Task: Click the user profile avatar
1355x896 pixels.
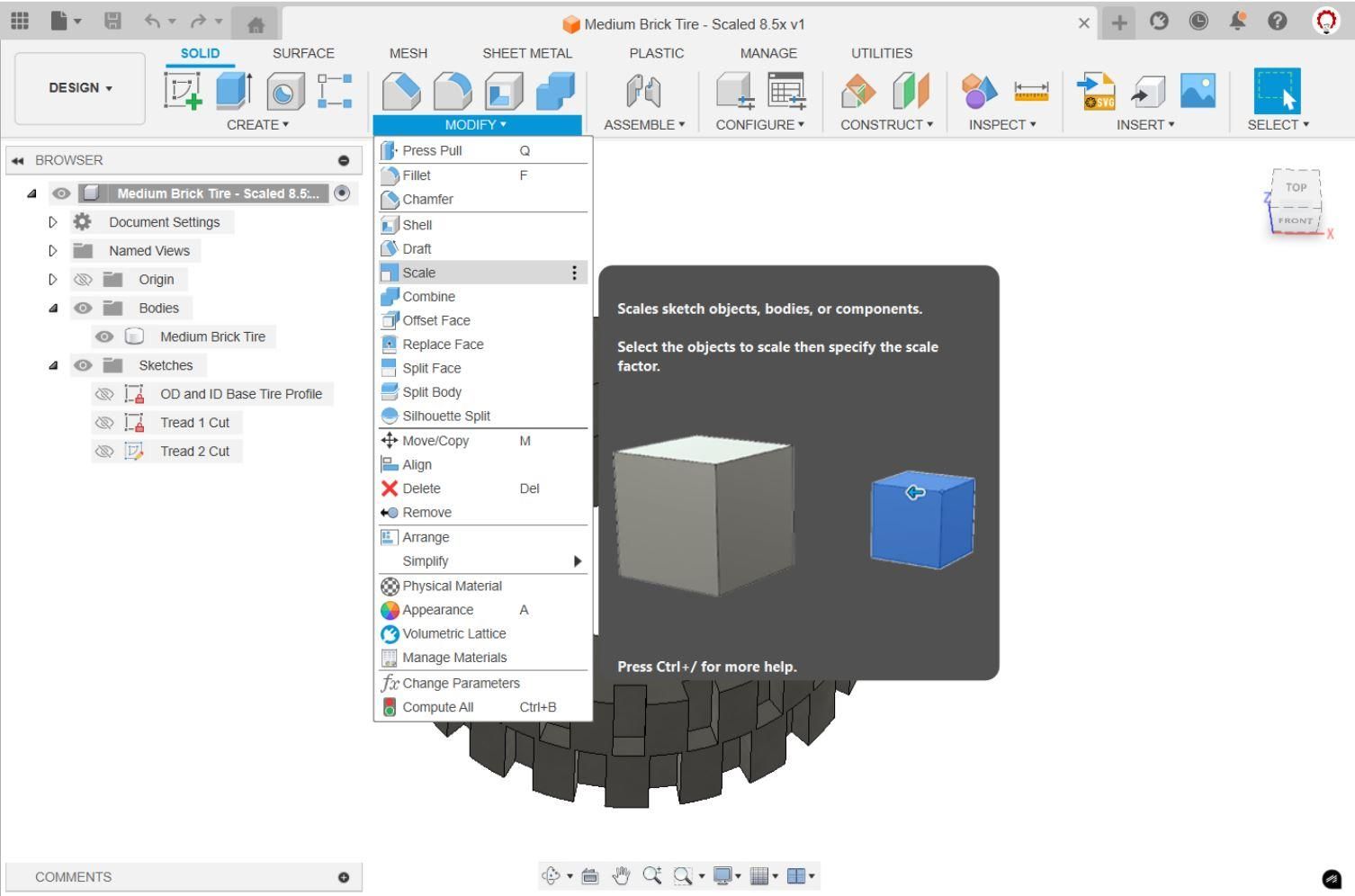Action: (1326, 21)
